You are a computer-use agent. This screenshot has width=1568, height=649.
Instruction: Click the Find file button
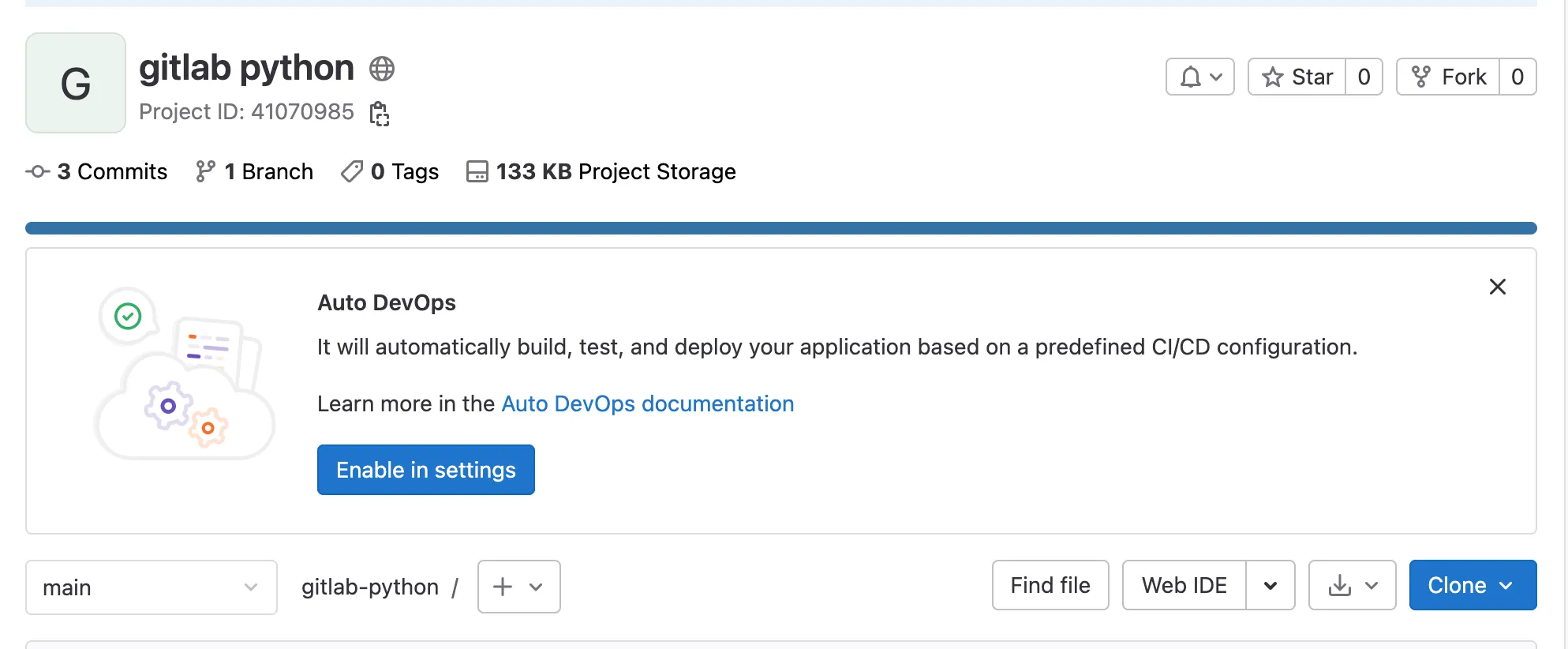click(x=1050, y=585)
